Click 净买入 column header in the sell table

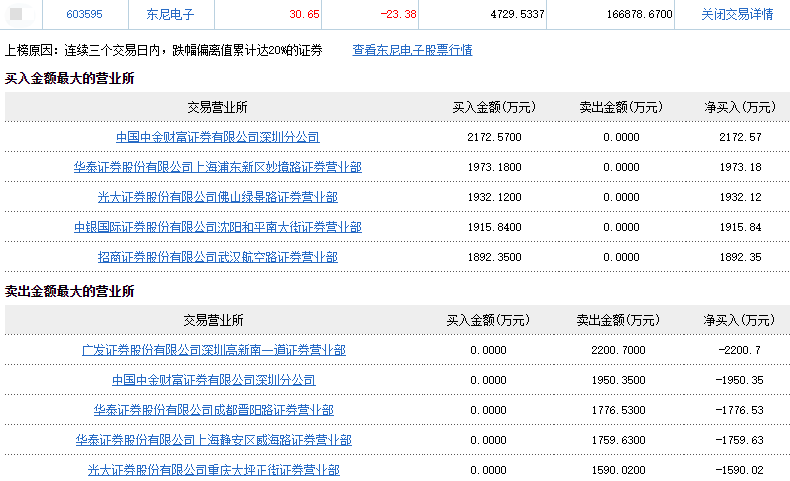tap(739, 320)
